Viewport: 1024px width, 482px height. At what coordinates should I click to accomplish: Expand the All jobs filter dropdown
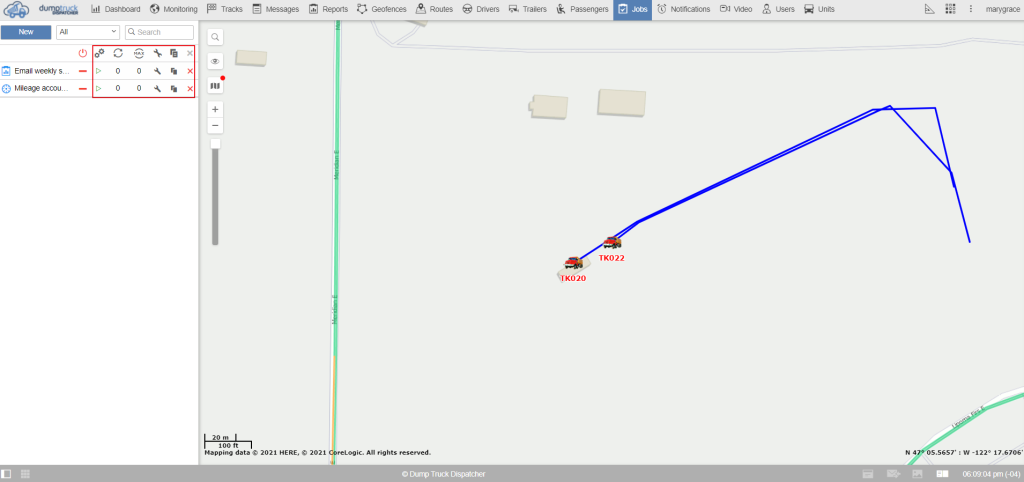point(88,32)
